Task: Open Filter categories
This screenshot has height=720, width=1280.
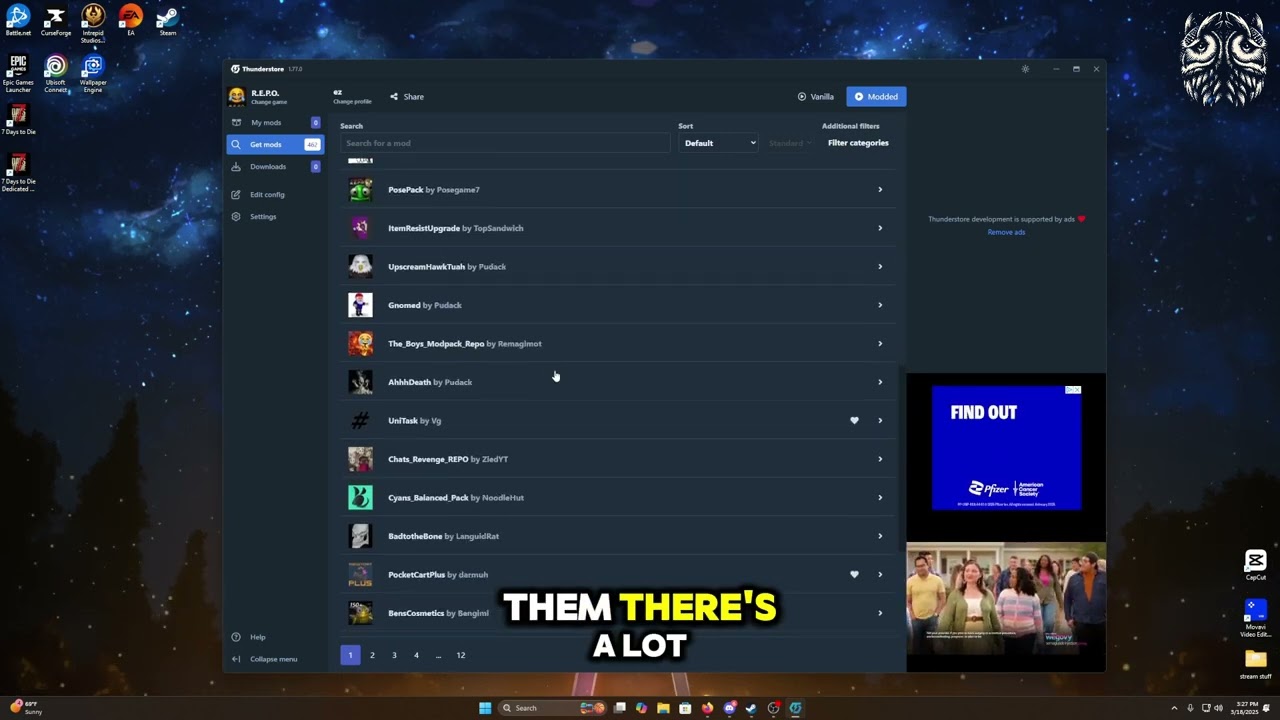Action: coord(858,143)
